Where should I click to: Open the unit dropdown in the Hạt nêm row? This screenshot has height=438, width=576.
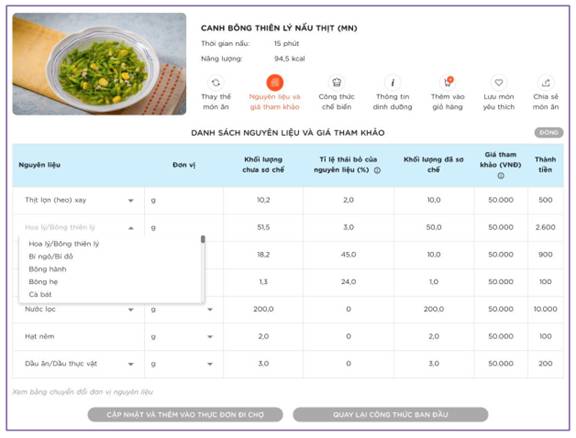click(210, 337)
